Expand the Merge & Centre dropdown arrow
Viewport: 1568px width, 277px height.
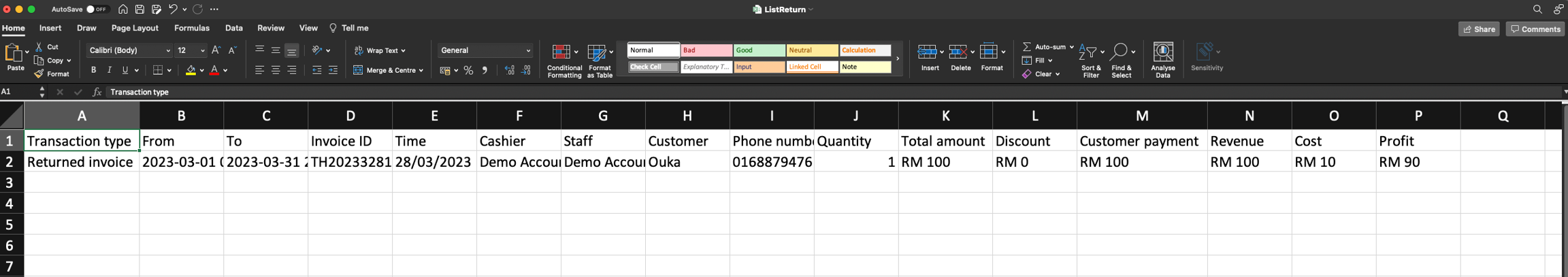coord(421,71)
